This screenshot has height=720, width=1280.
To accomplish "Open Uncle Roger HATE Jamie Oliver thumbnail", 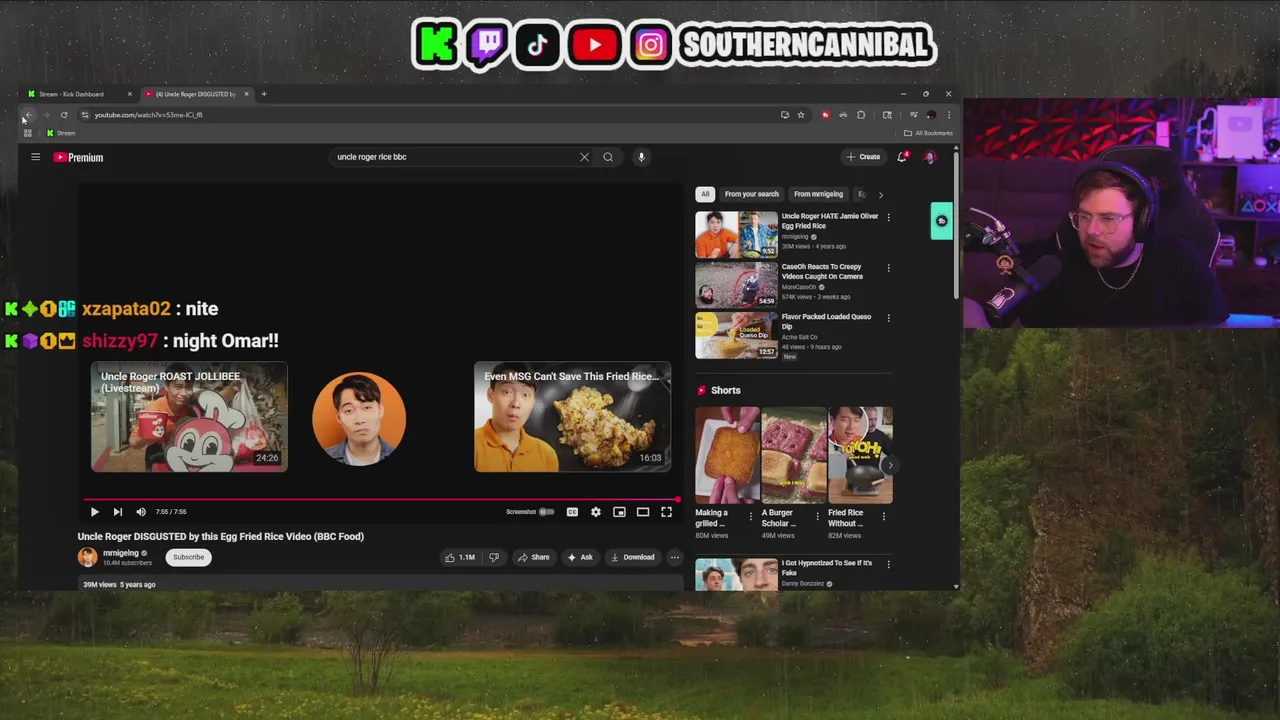I will [x=736, y=235].
